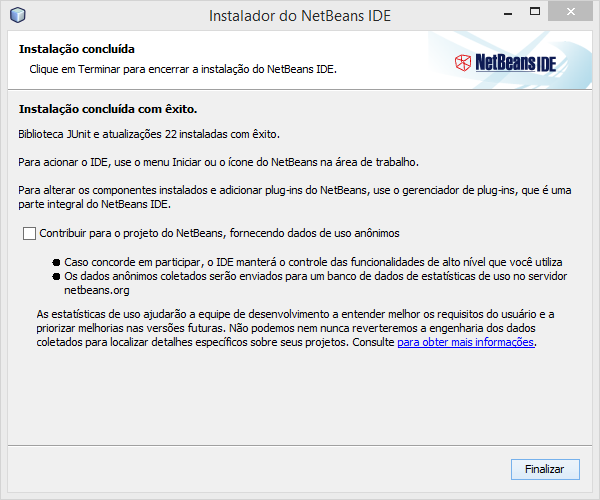Click 'Instalação concluída com êxito.' text
This screenshot has height=500, width=600.
[x=108, y=109]
